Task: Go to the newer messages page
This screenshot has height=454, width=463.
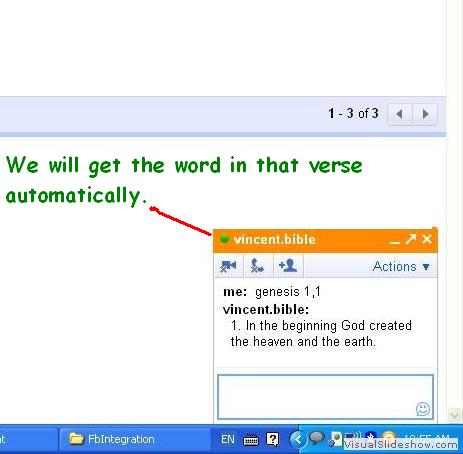Action: [x=400, y=114]
